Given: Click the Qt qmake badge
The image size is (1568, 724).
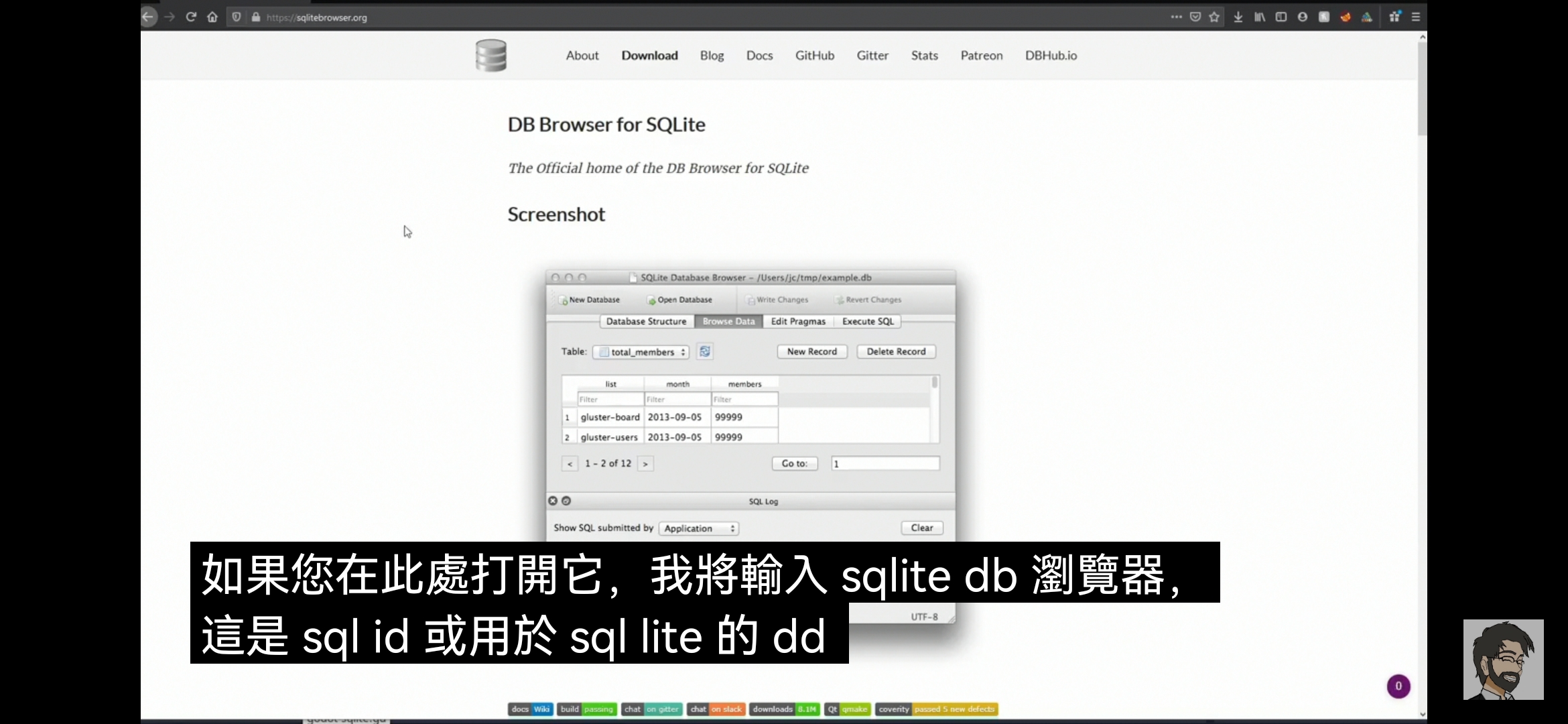Looking at the screenshot, I should pos(848,709).
